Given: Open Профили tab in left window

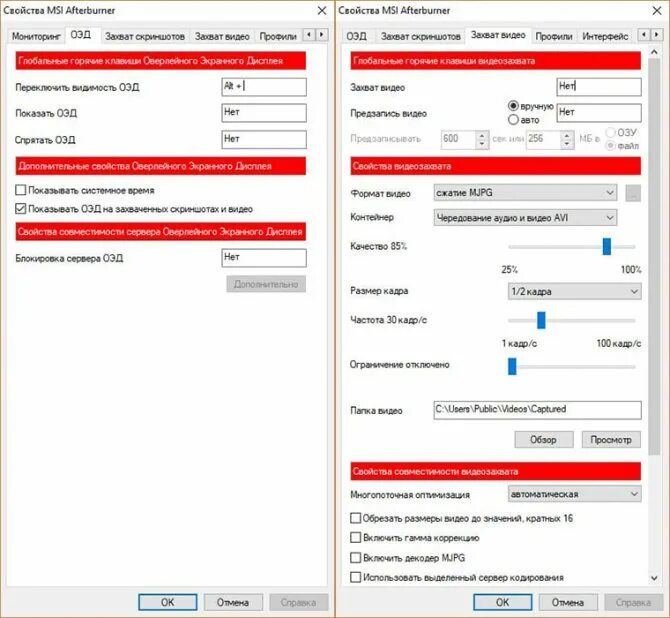Looking at the screenshot, I should [x=278, y=36].
